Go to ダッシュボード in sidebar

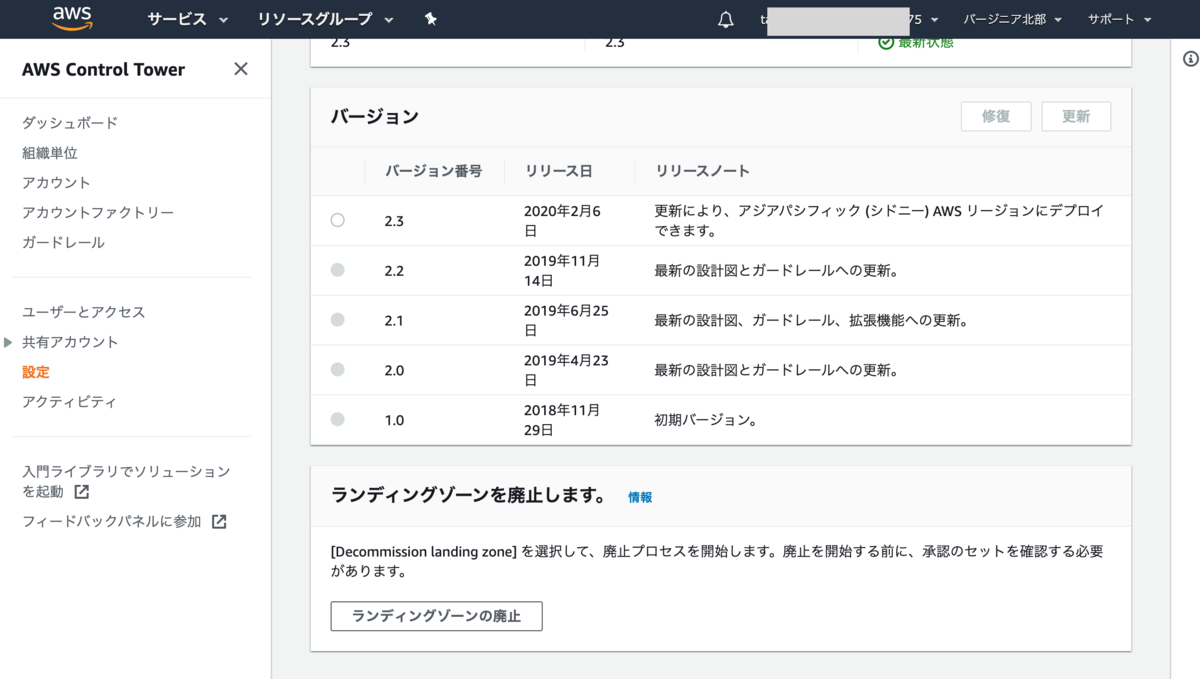pos(70,122)
